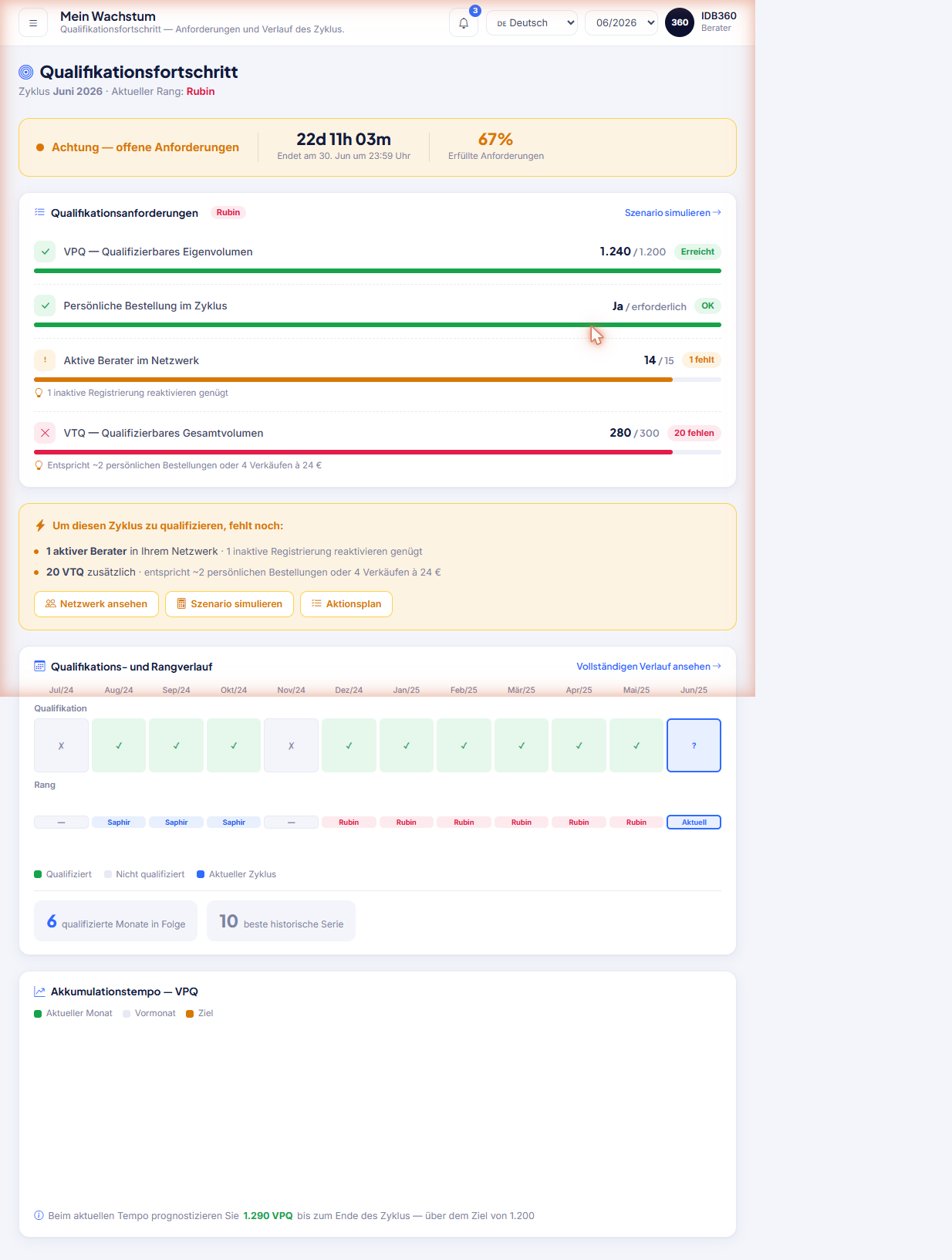
Task: Click the Qualifiziert legend entry
Action: coord(62,874)
